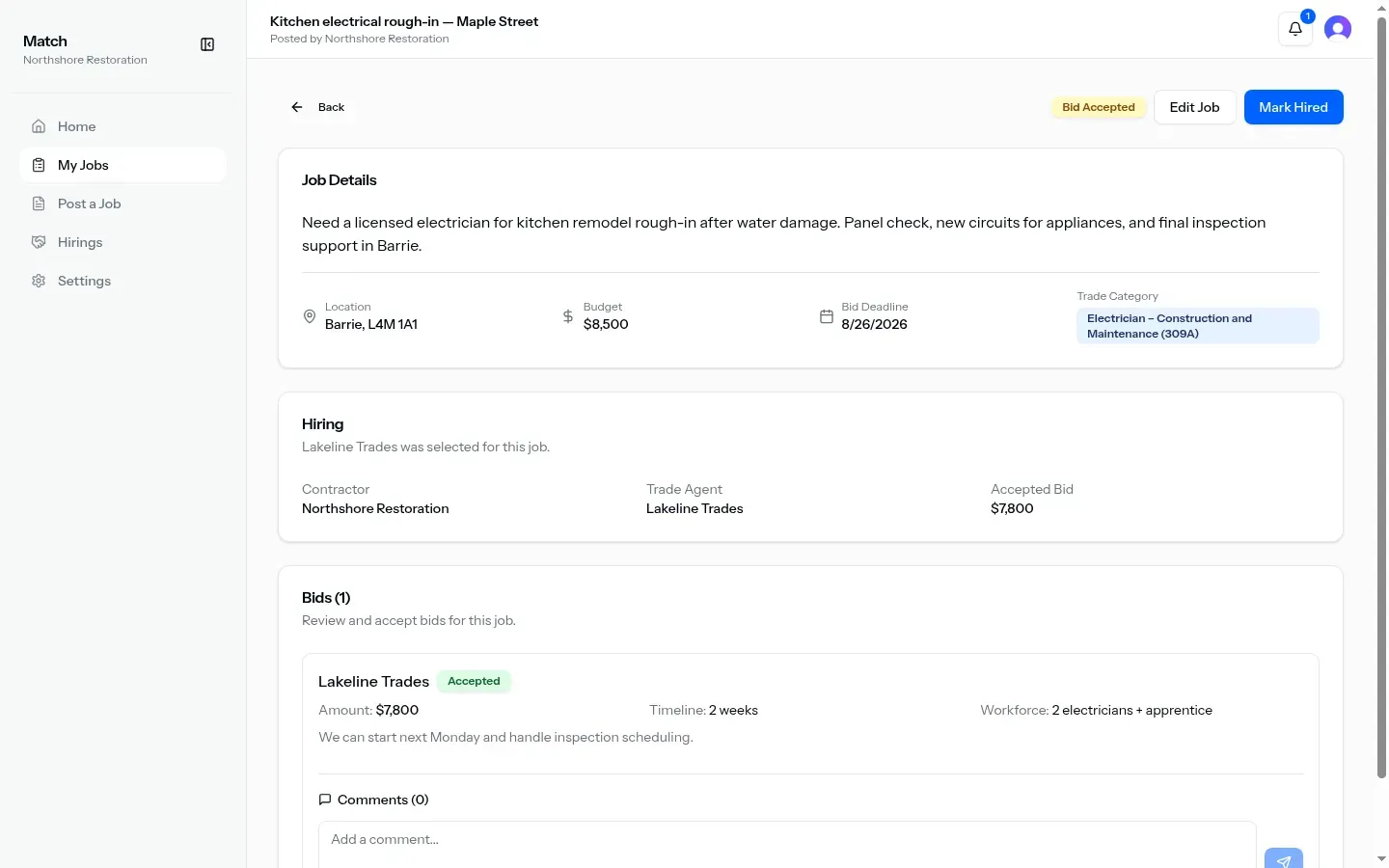Image resolution: width=1389 pixels, height=868 pixels.
Task: Click the $8,500 budget value
Action: tap(606, 324)
